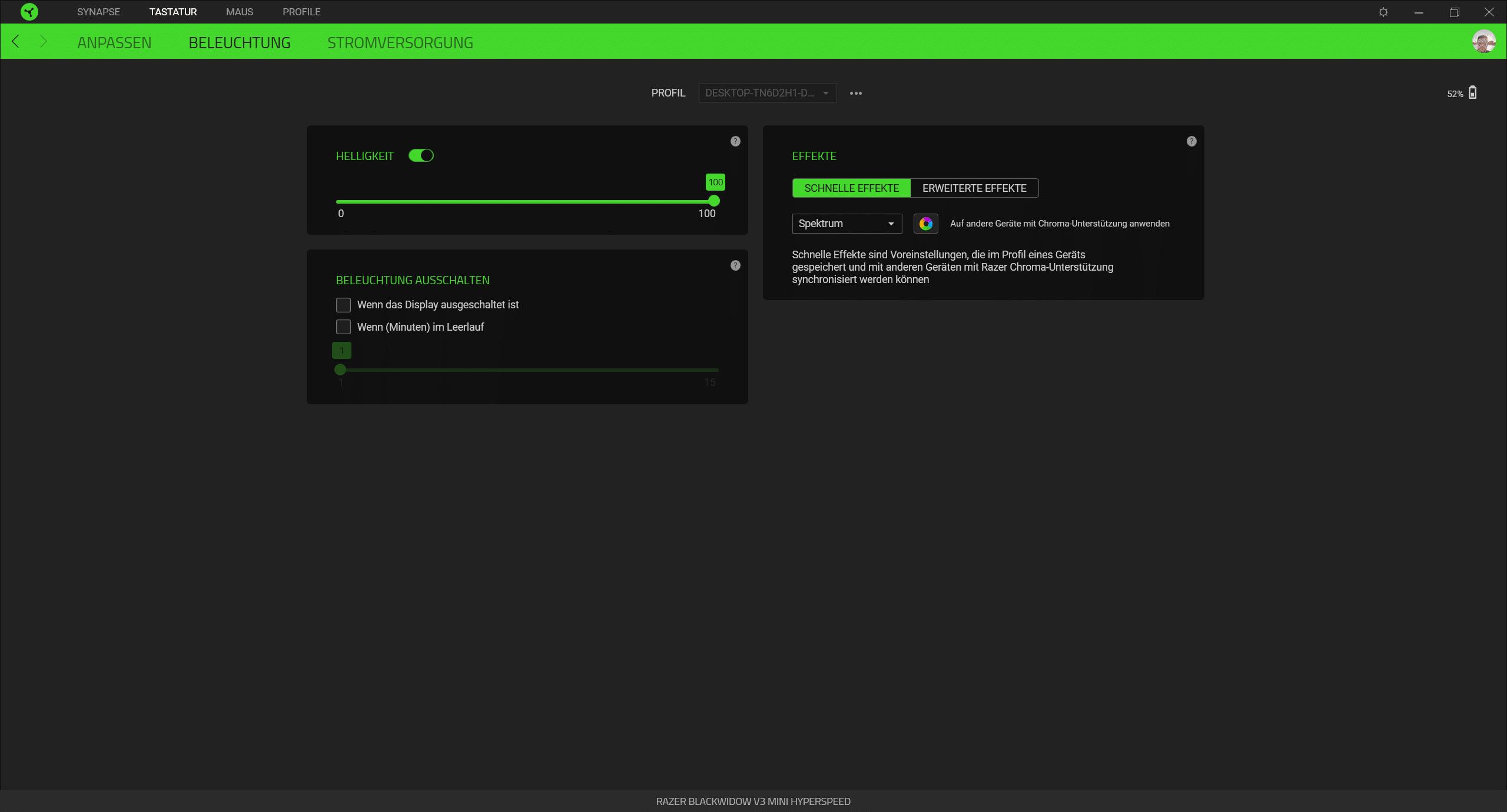Click the Chroma color wheel icon
The image size is (1507, 812).
[x=925, y=224]
